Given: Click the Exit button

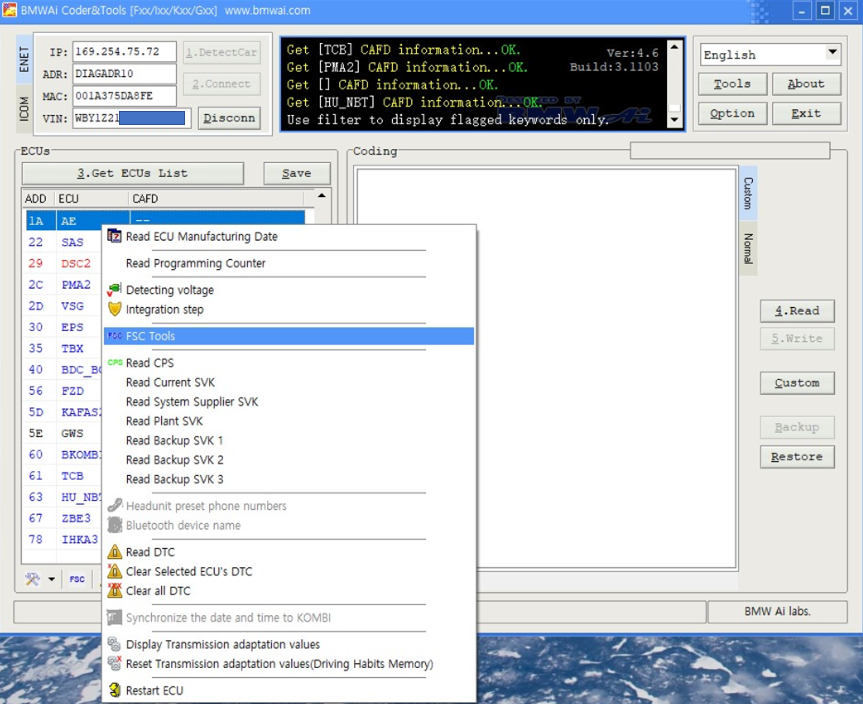Looking at the screenshot, I should click(806, 113).
